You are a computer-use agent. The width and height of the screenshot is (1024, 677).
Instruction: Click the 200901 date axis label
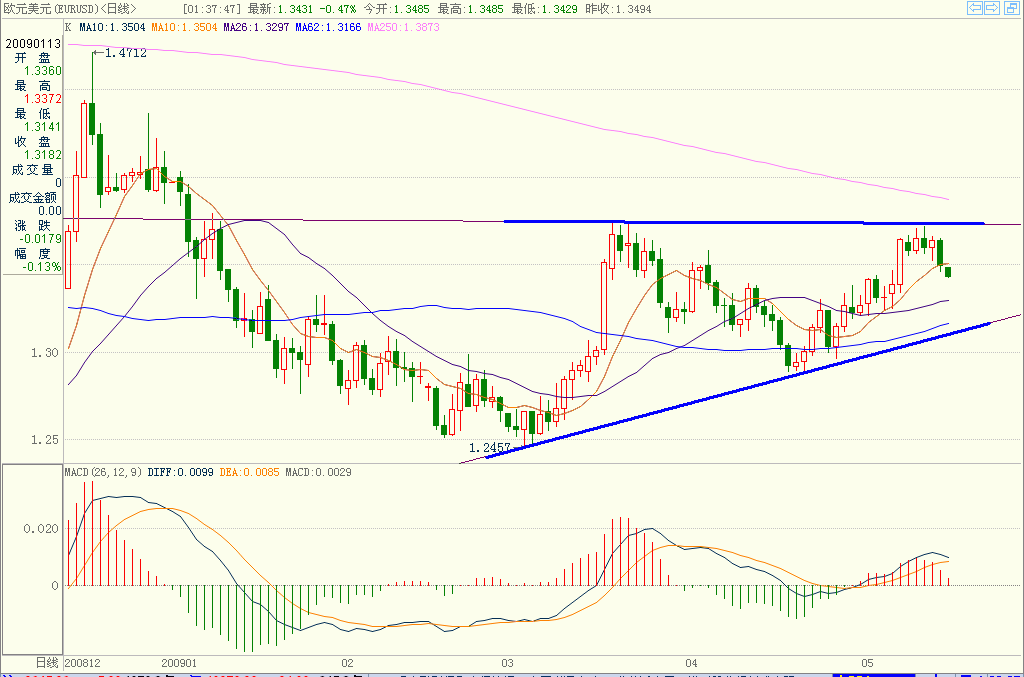179,663
